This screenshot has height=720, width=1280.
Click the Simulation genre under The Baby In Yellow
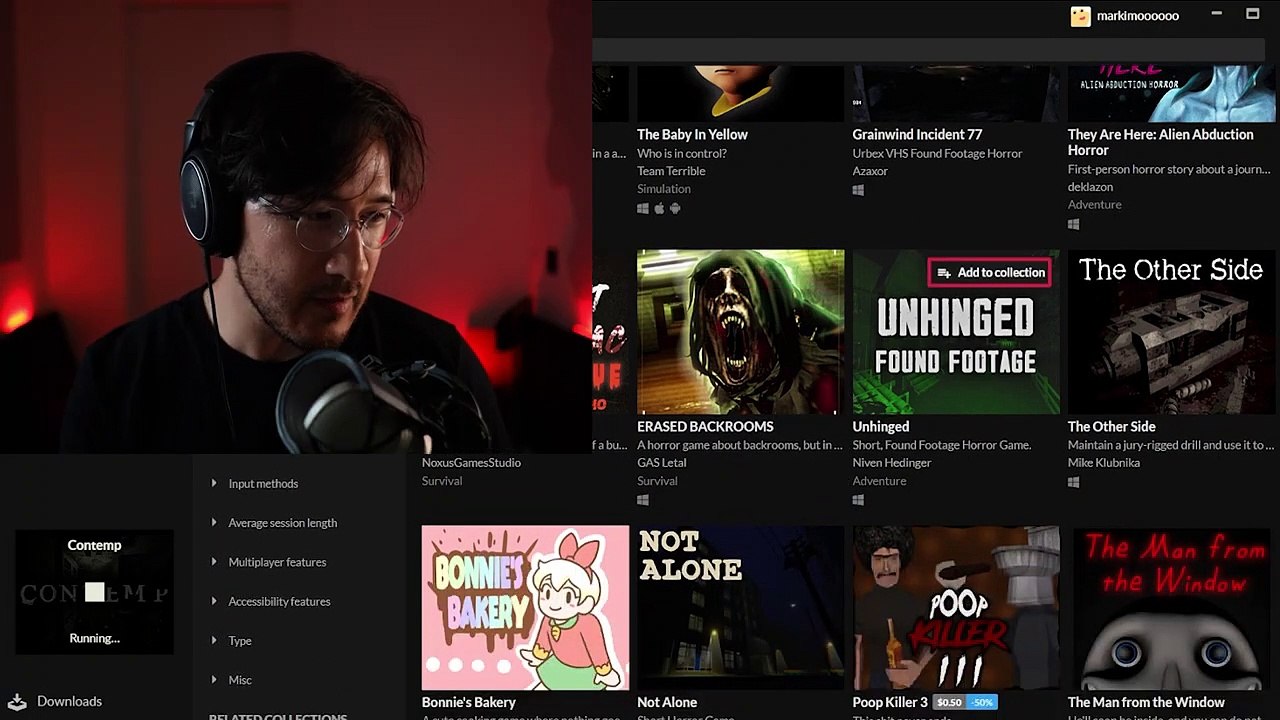point(664,189)
